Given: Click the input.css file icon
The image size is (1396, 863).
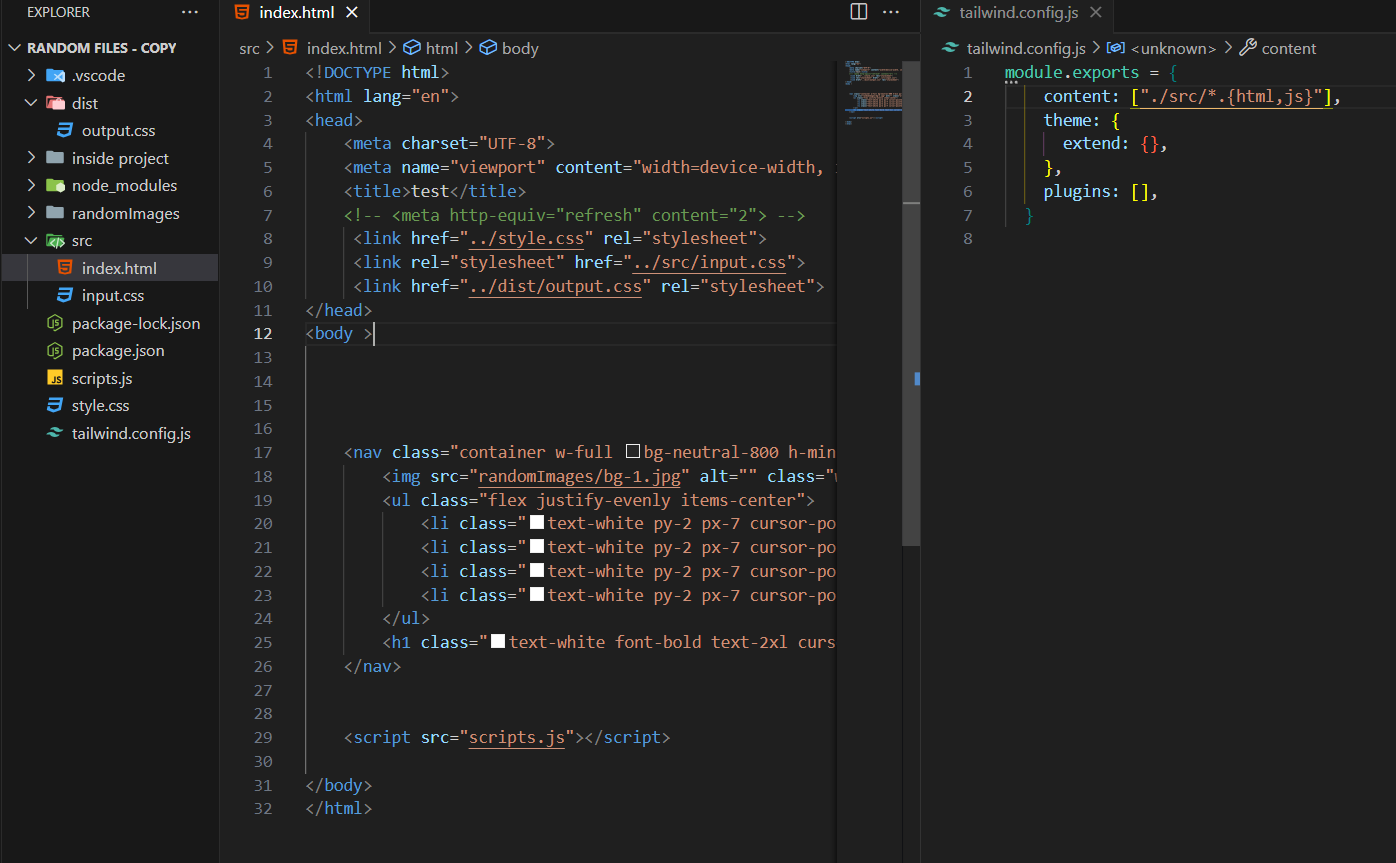Looking at the screenshot, I should coord(65,295).
